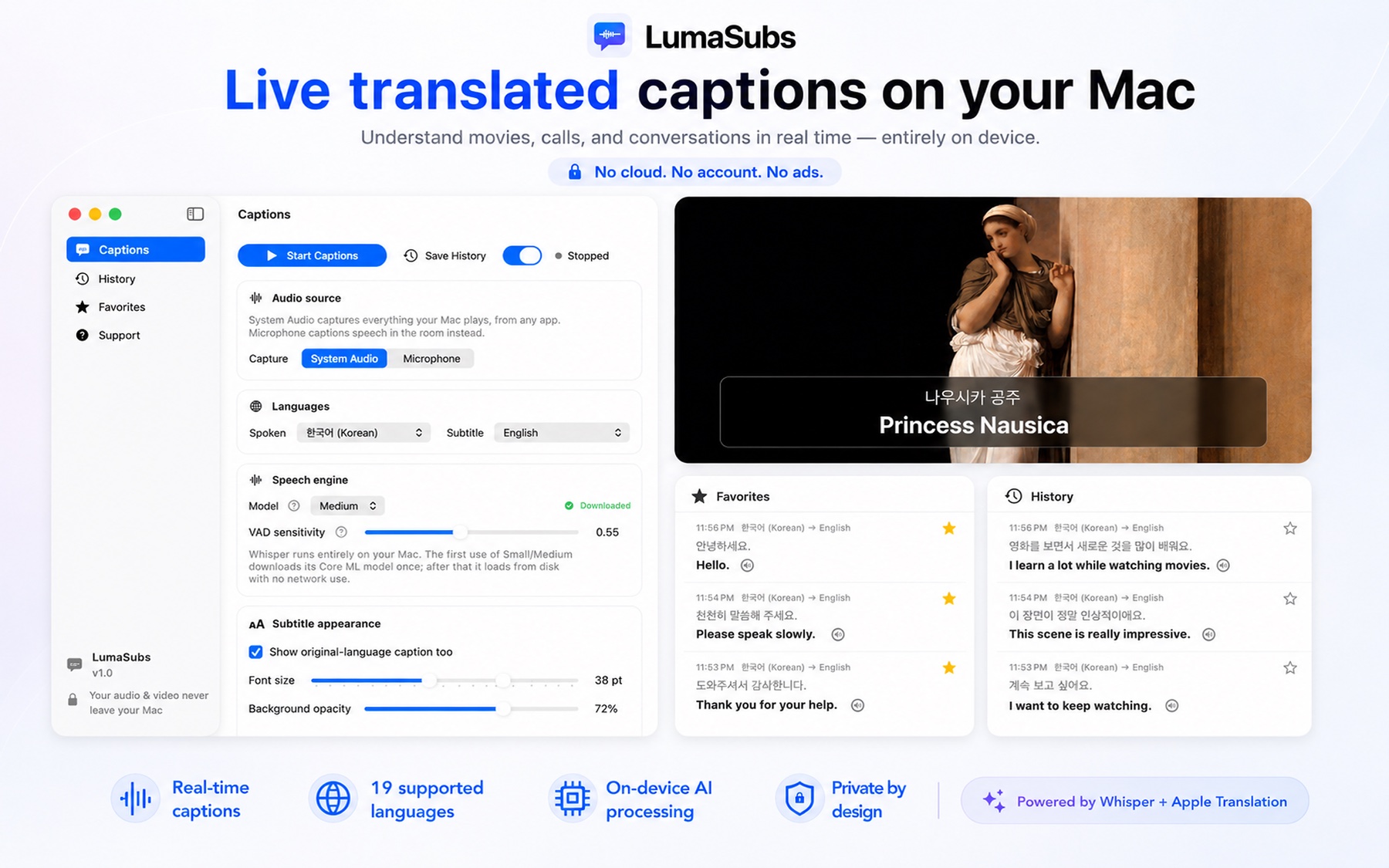Click the '72%' opacity value
Screen dimensions: 1389x868
point(606,708)
